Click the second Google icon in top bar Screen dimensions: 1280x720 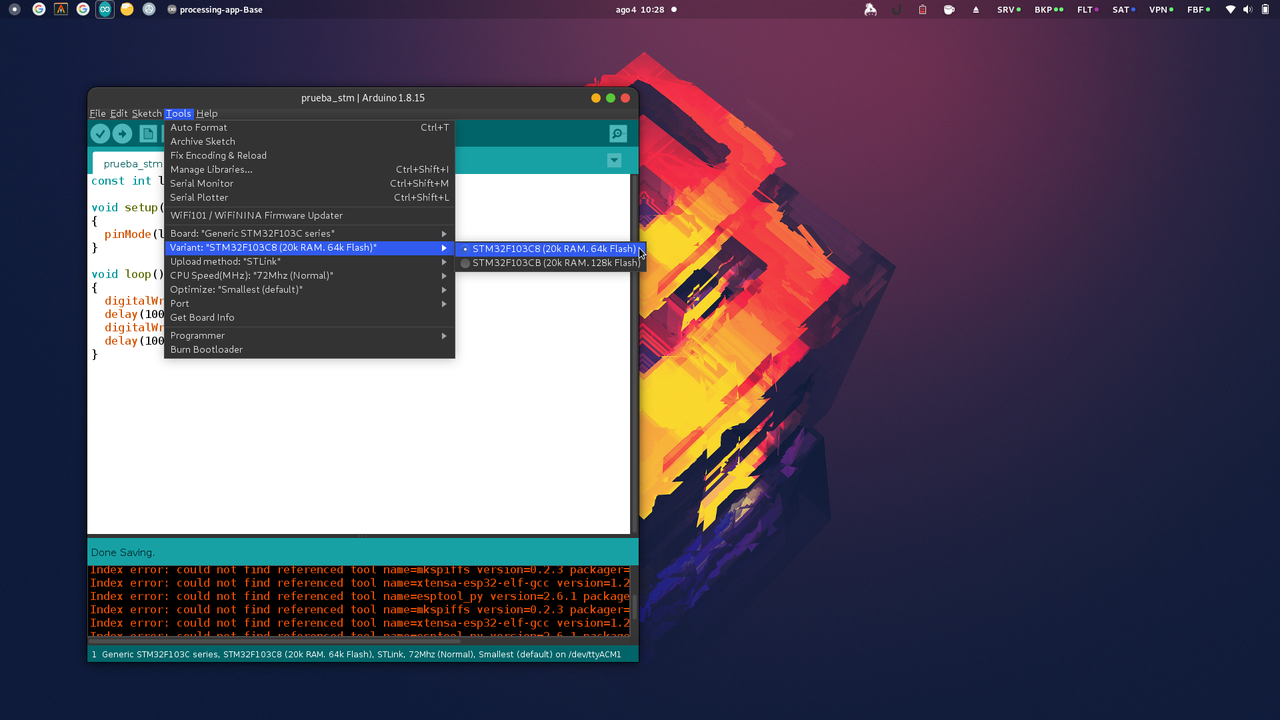point(83,9)
